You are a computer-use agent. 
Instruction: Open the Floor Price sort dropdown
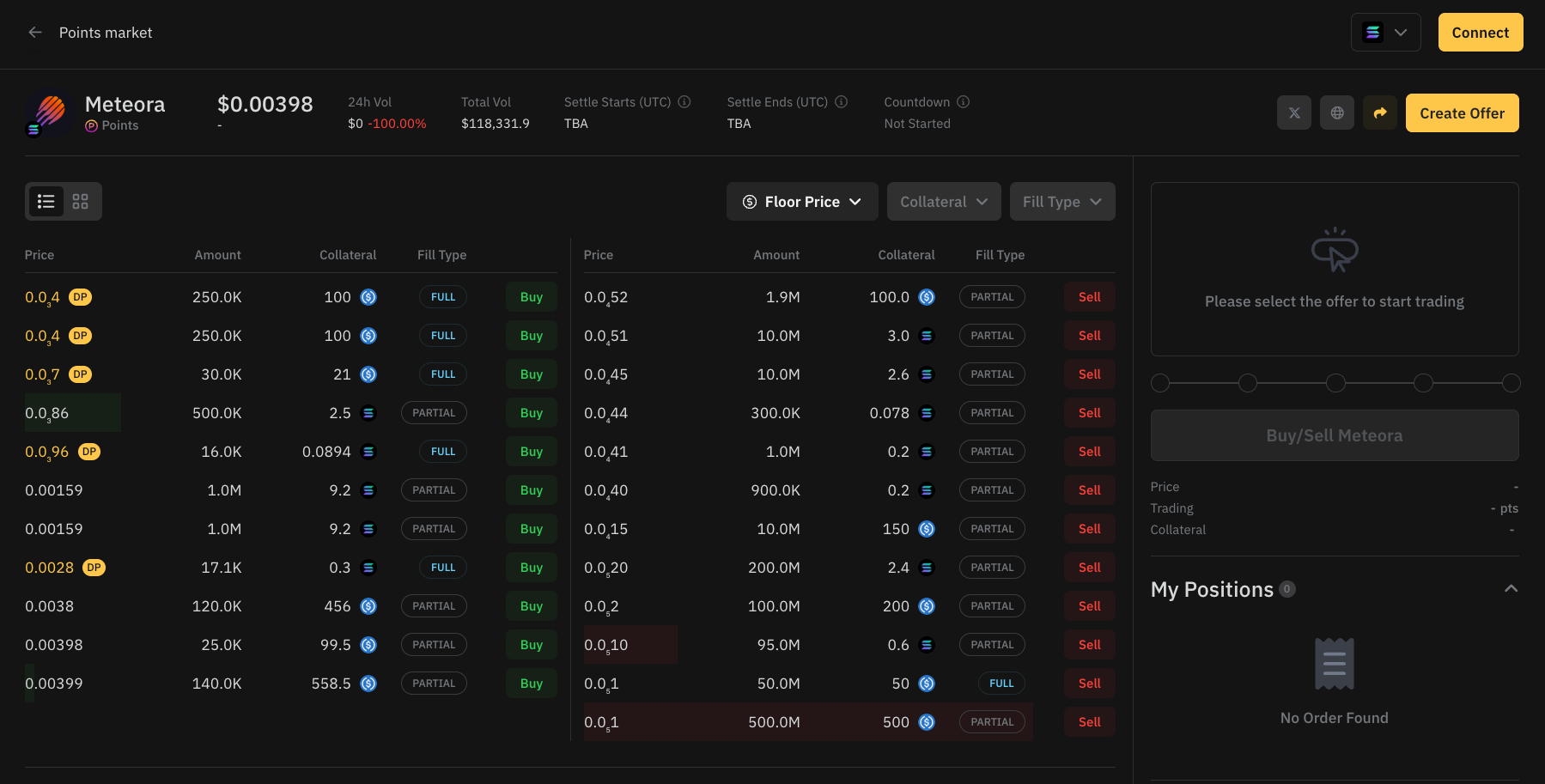(802, 202)
